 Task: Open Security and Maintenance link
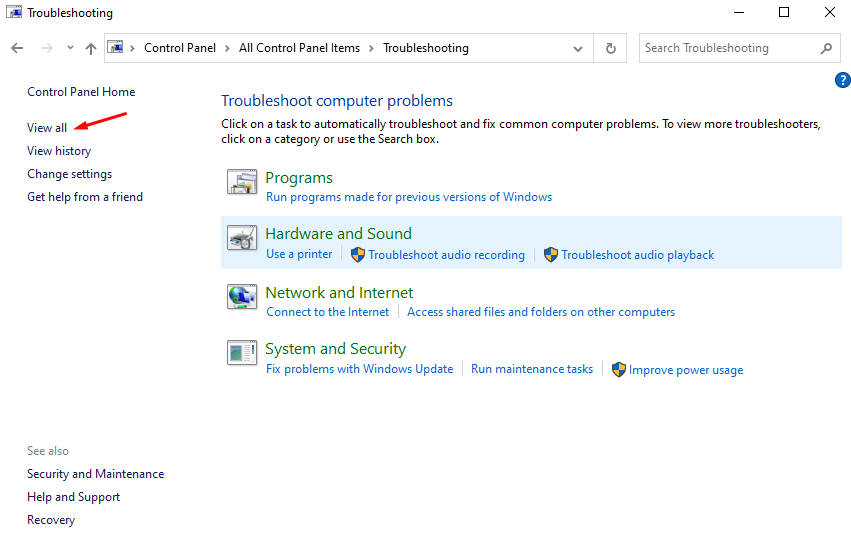coord(95,474)
